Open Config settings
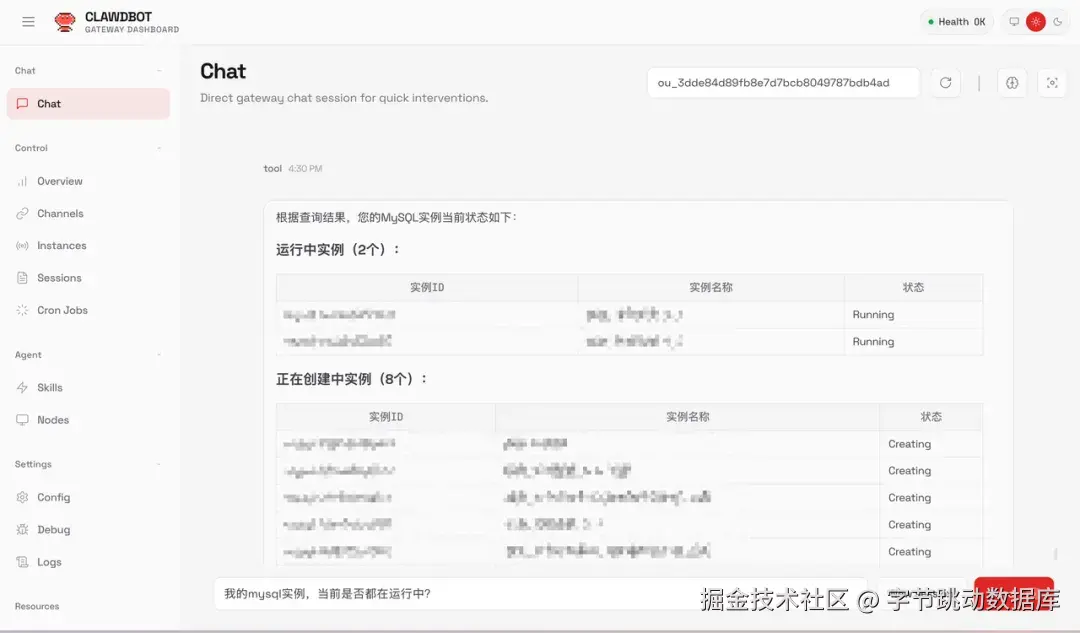This screenshot has height=633, width=1080. tap(88, 497)
